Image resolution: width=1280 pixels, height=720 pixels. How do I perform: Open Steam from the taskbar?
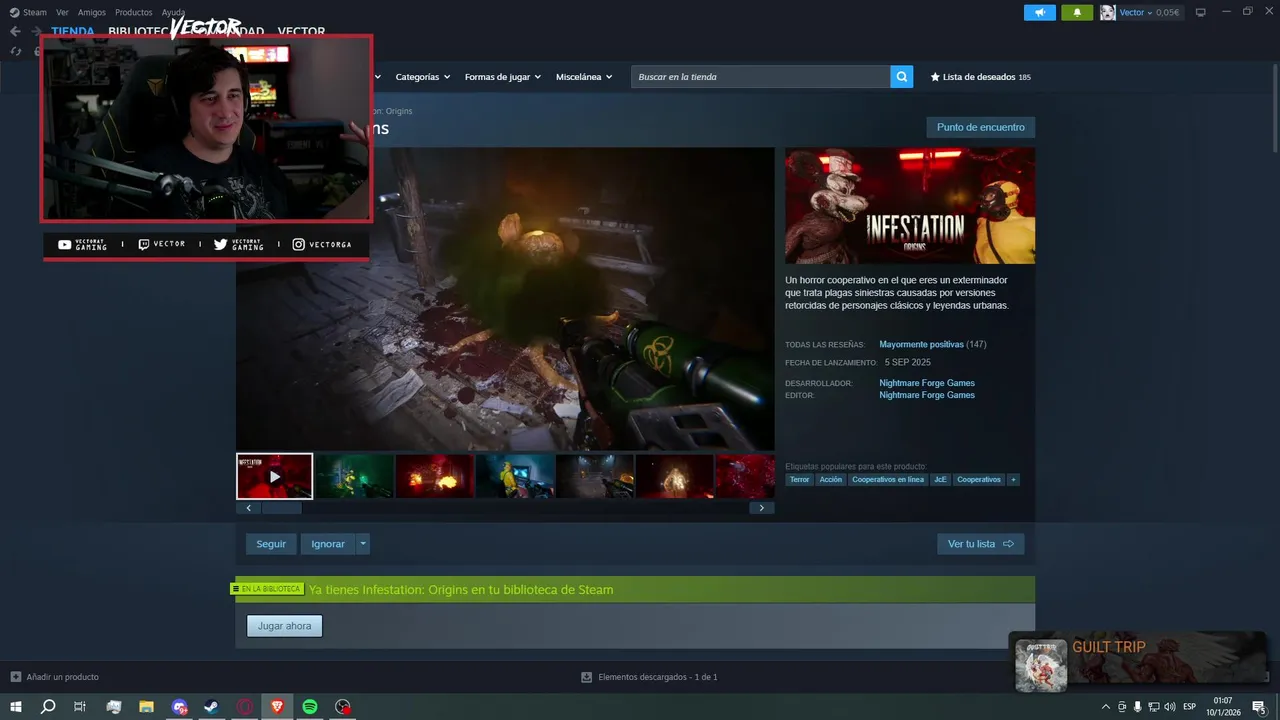[x=212, y=707]
